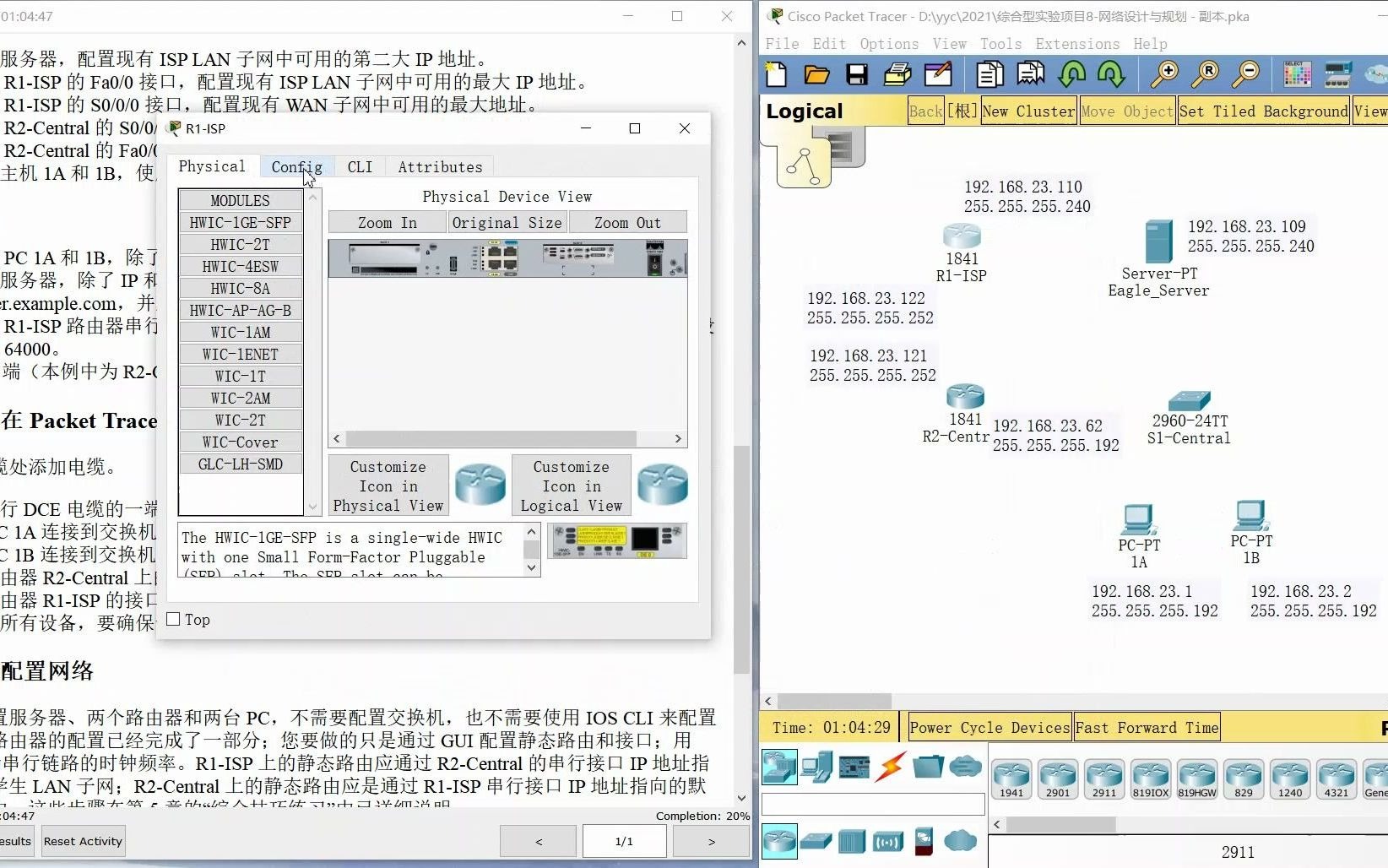The height and width of the screenshot is (868, 1388).
Task: Check the Top checkbox in Physical view
Action: pyautogui.click(x=174, y=619)
